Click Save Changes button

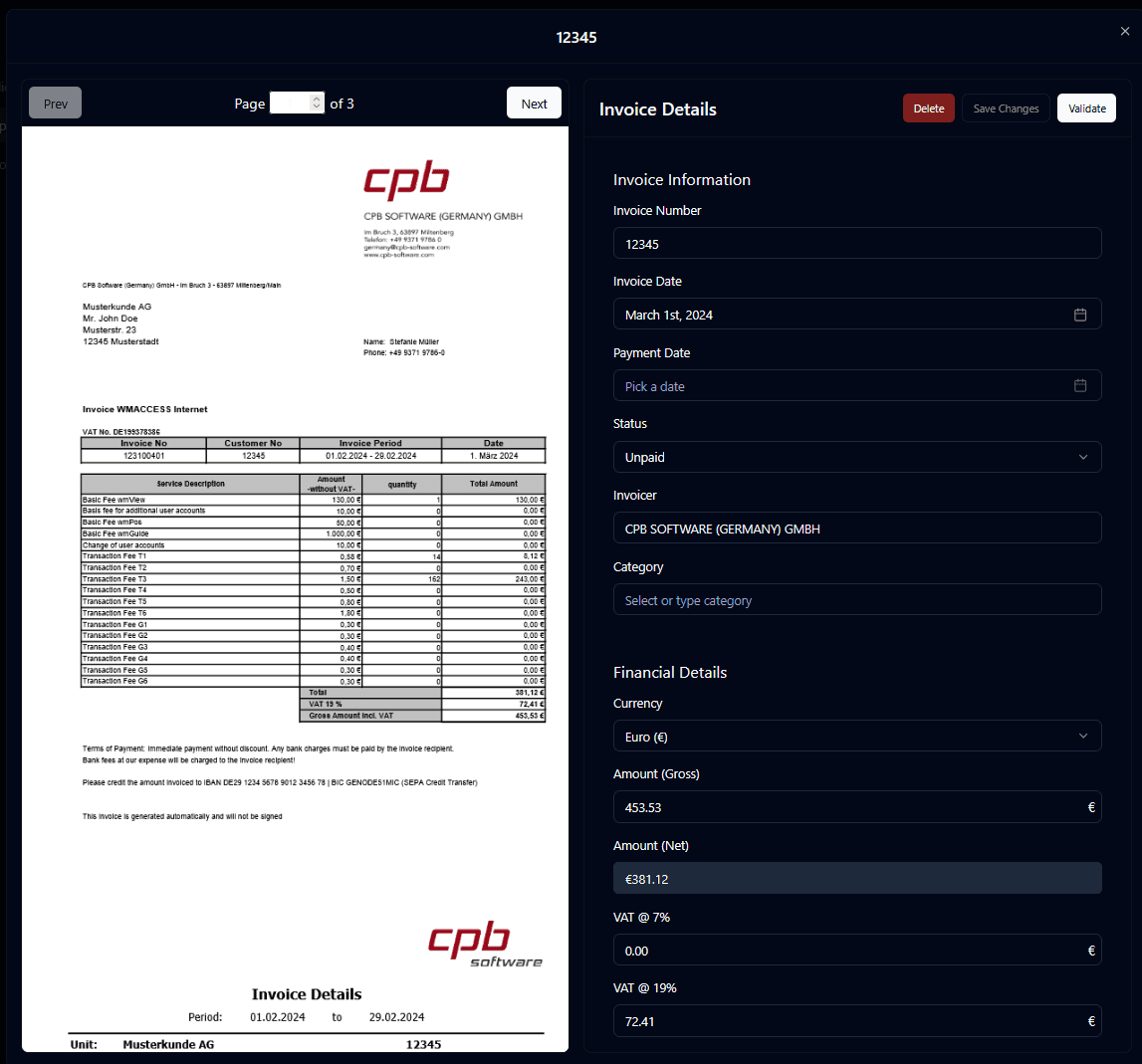click(1006, 108)
